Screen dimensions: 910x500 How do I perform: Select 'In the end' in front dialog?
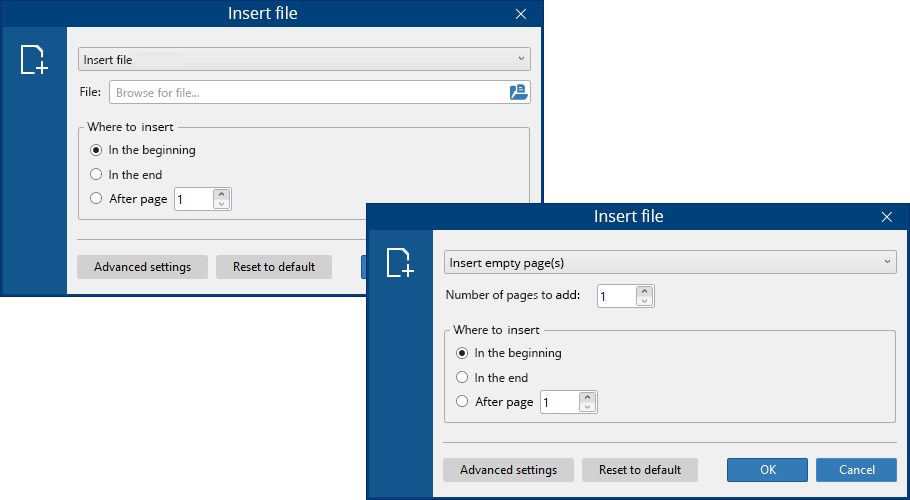(x=462, y=378)
